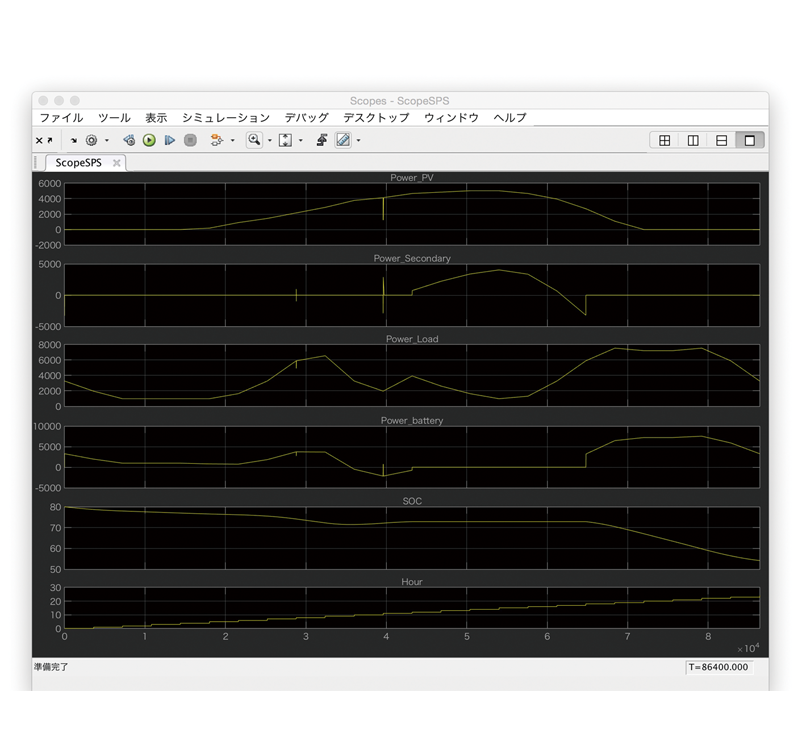Click the Power_battery plot title

tap(412, 420)
